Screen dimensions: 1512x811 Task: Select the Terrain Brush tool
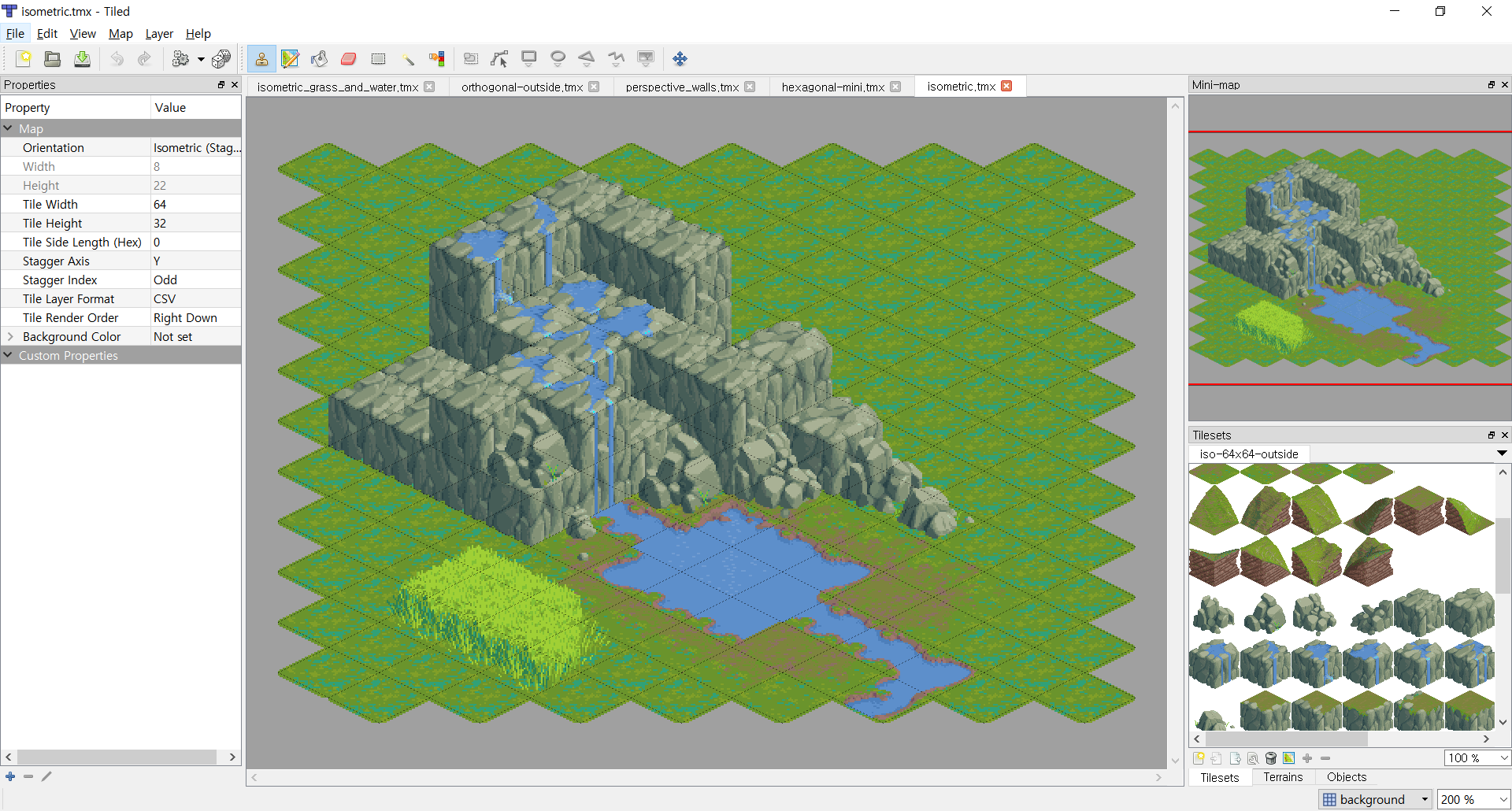click(x=291, y=59)
